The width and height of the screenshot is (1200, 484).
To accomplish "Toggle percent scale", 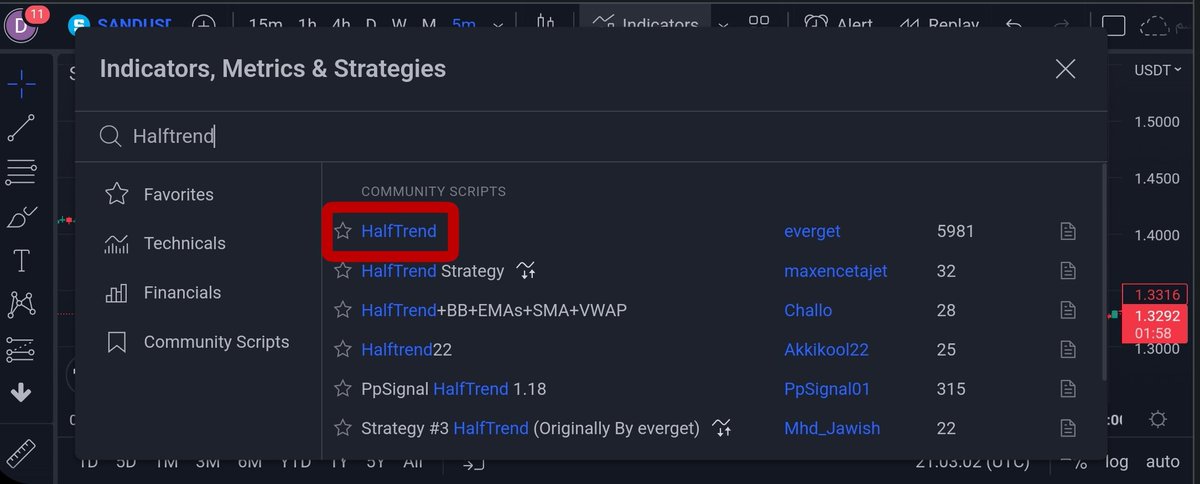I will coord(1078,462).
